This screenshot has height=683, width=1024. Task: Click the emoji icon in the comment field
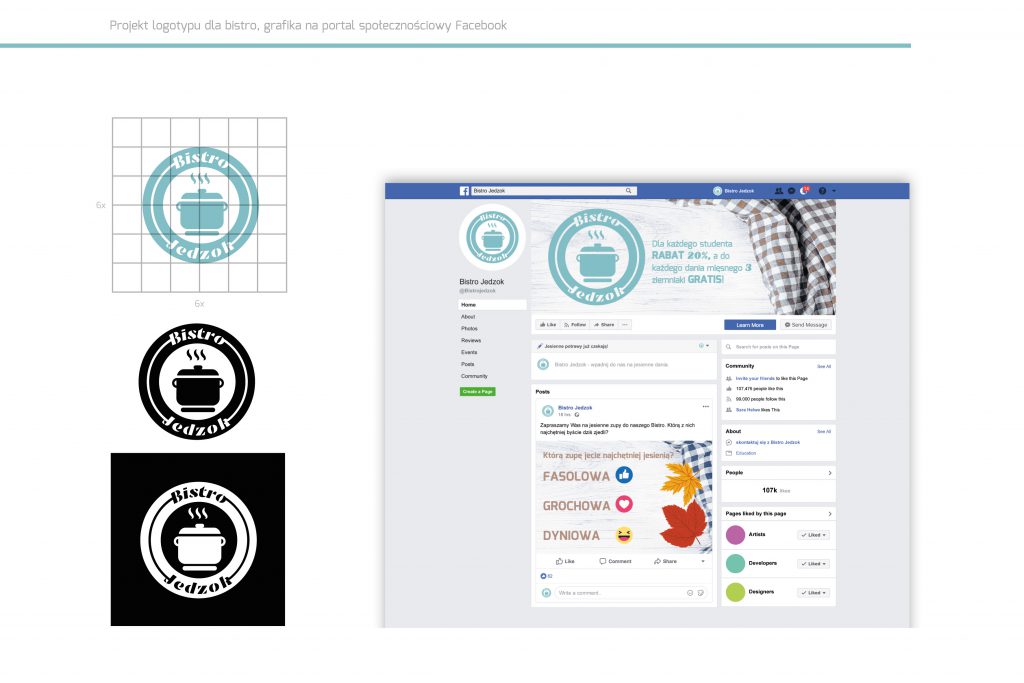point(689,592)
